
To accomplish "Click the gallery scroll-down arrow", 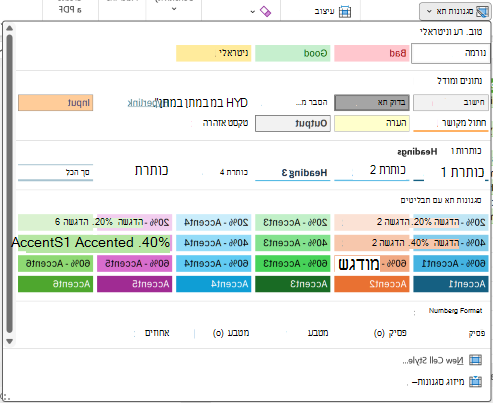I will pyautogui.click(x=9, y=341).
